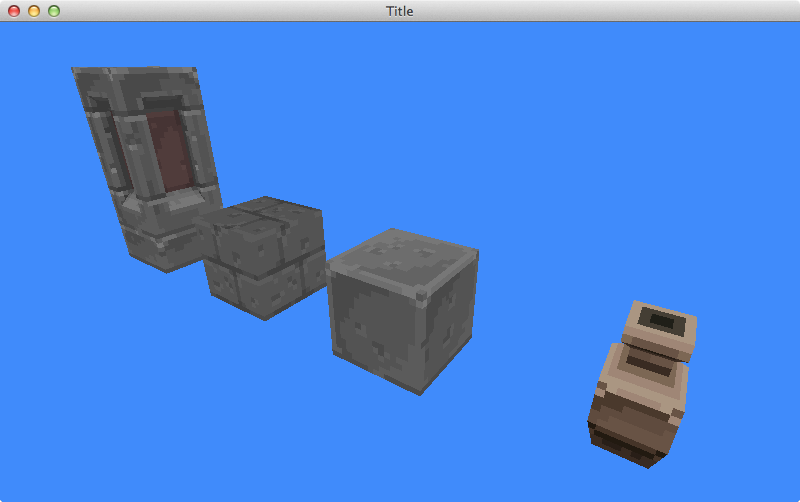The height and width of the screenshot is (502, 800).
Task: Choose the tan wooden pedestal model
Action: (643, 385)
